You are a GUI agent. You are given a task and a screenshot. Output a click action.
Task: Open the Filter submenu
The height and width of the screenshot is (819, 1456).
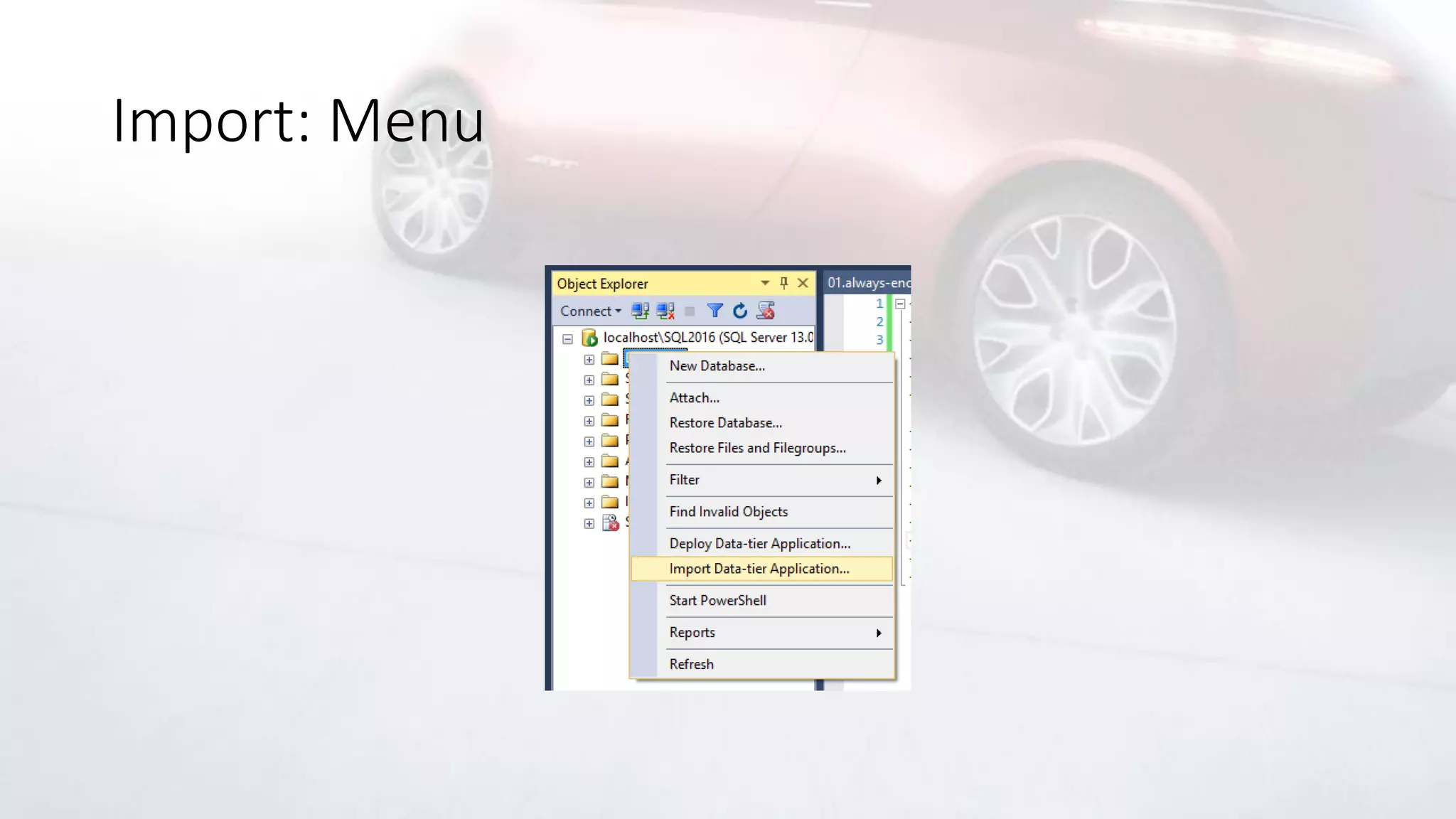click(762, 480)
